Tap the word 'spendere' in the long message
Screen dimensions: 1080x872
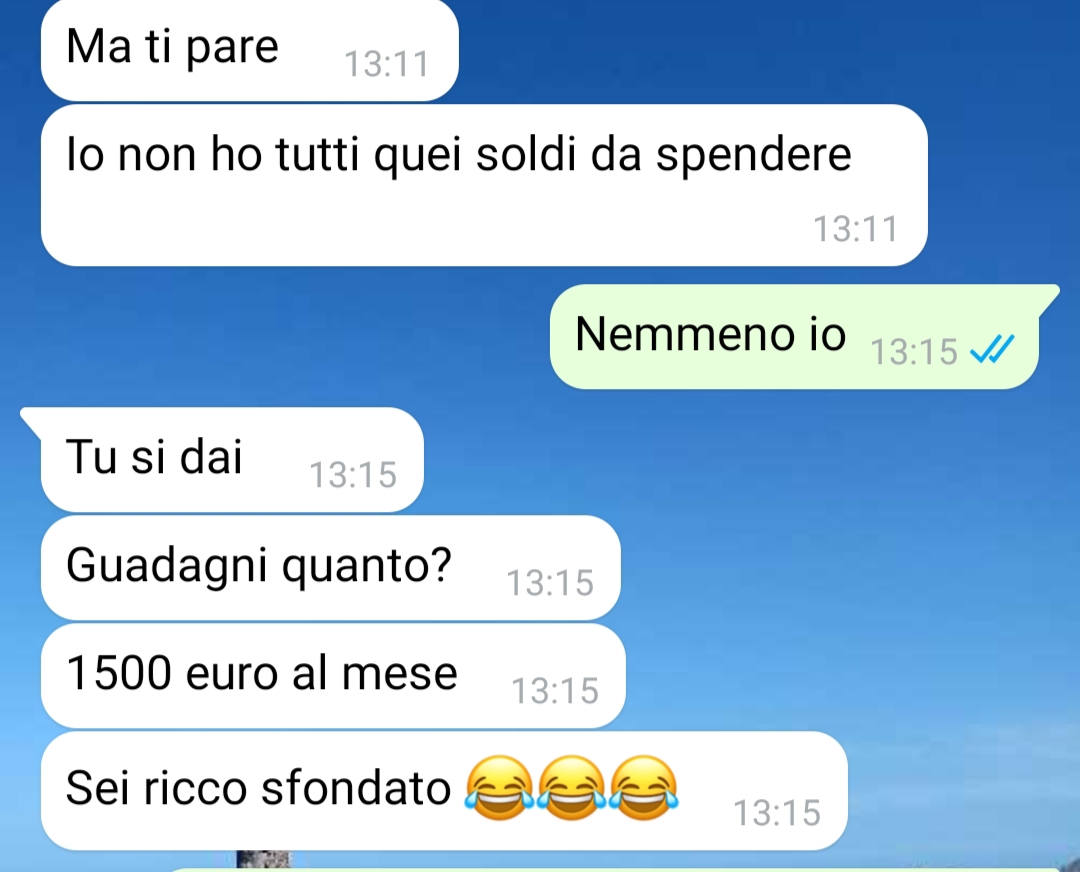[754, 156]
